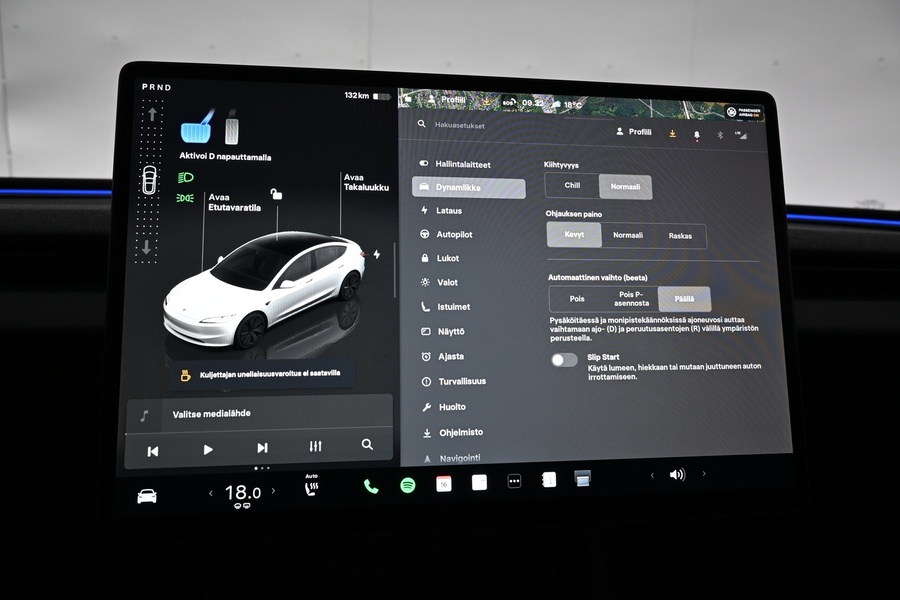This screenshot has width=900, height=600.
Task: Switch to the Dynamiikka settings section
Action: coord(467,188)
